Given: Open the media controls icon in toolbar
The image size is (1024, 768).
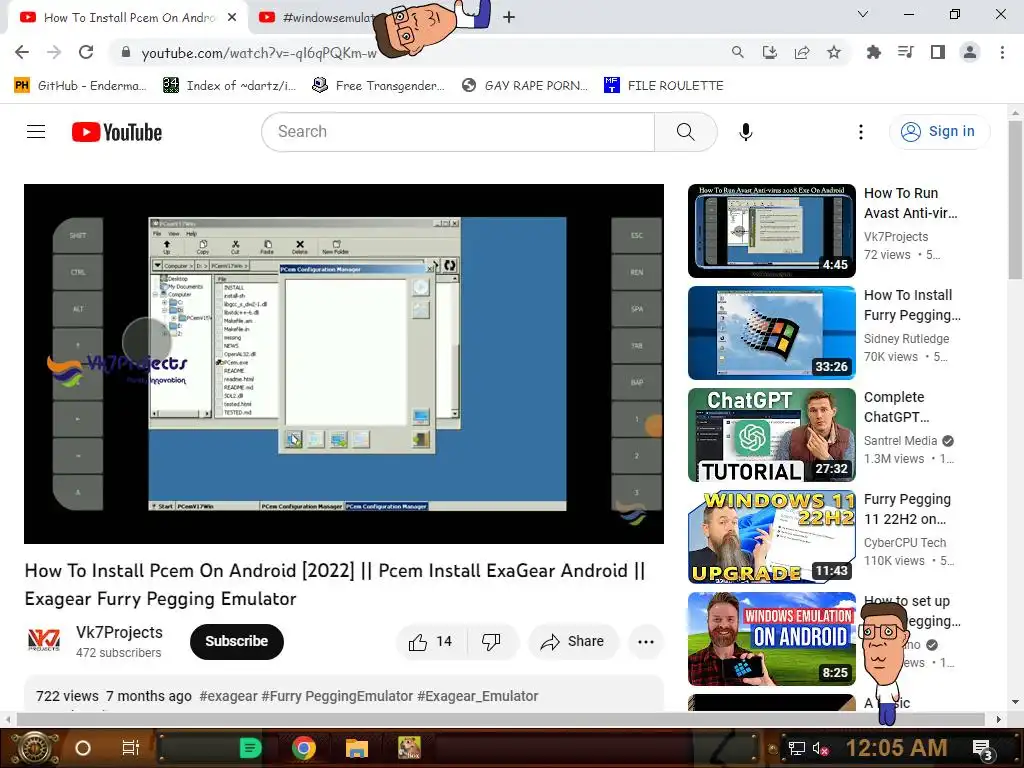Looking at the screenshot, I should [x=905, y=52].
